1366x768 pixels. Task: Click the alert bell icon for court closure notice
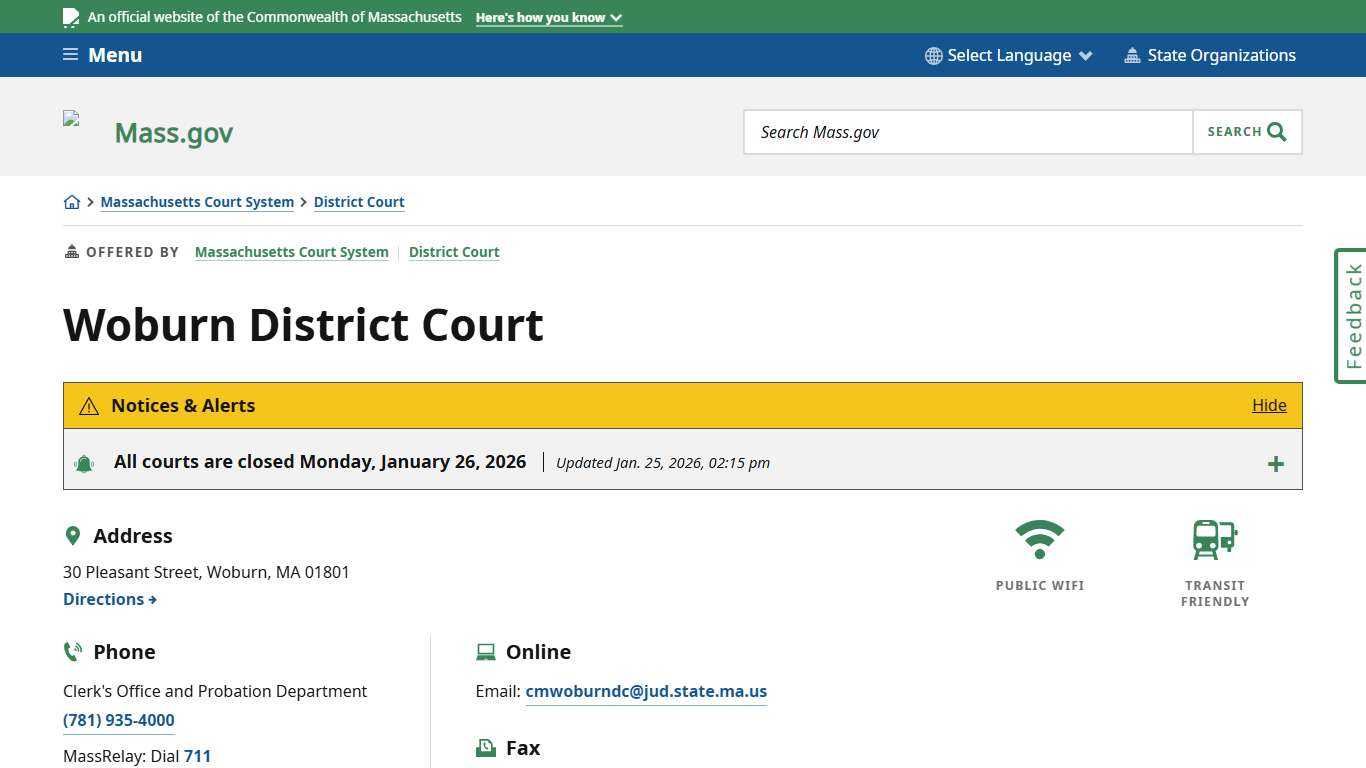(85, 462)
